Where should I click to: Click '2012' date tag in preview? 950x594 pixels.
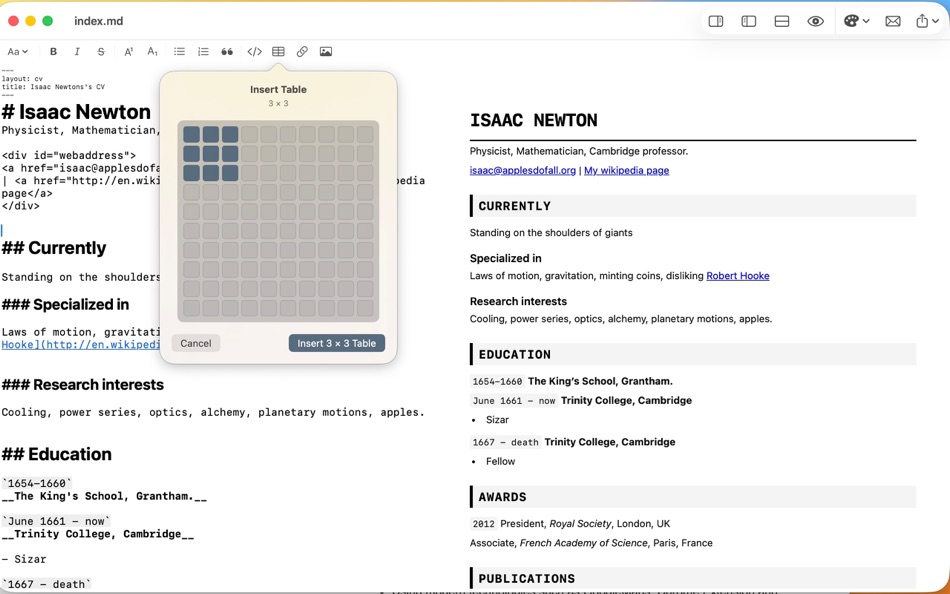coord(484,524)
